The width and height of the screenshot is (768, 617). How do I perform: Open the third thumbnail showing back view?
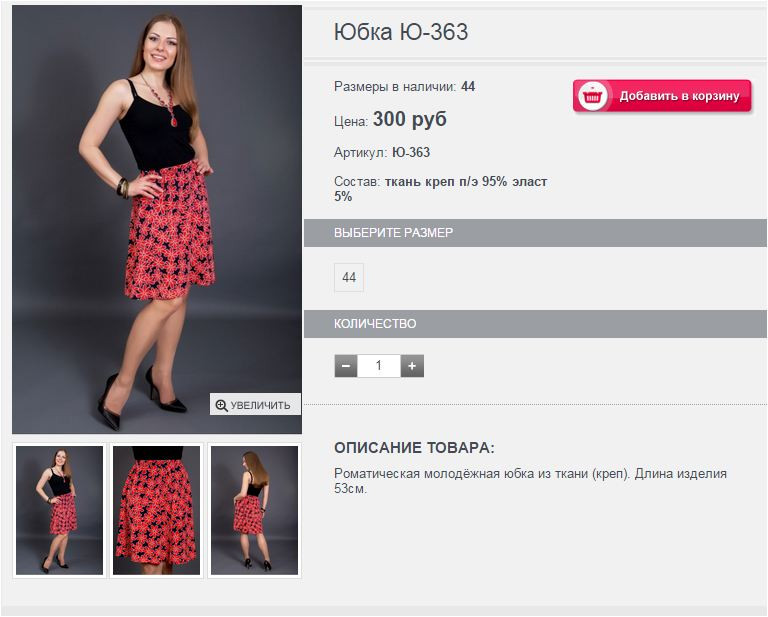254,510
